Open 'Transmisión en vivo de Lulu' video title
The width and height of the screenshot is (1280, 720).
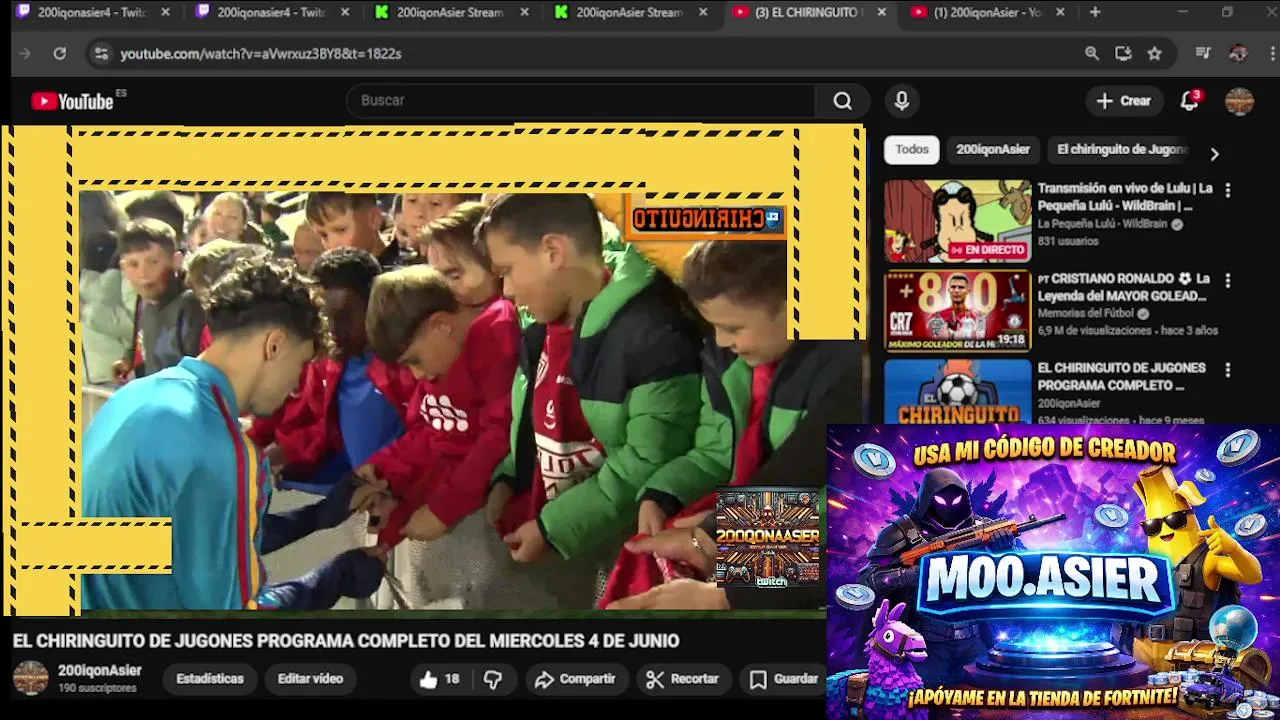pyautogui.click(x=1125, y=197)
